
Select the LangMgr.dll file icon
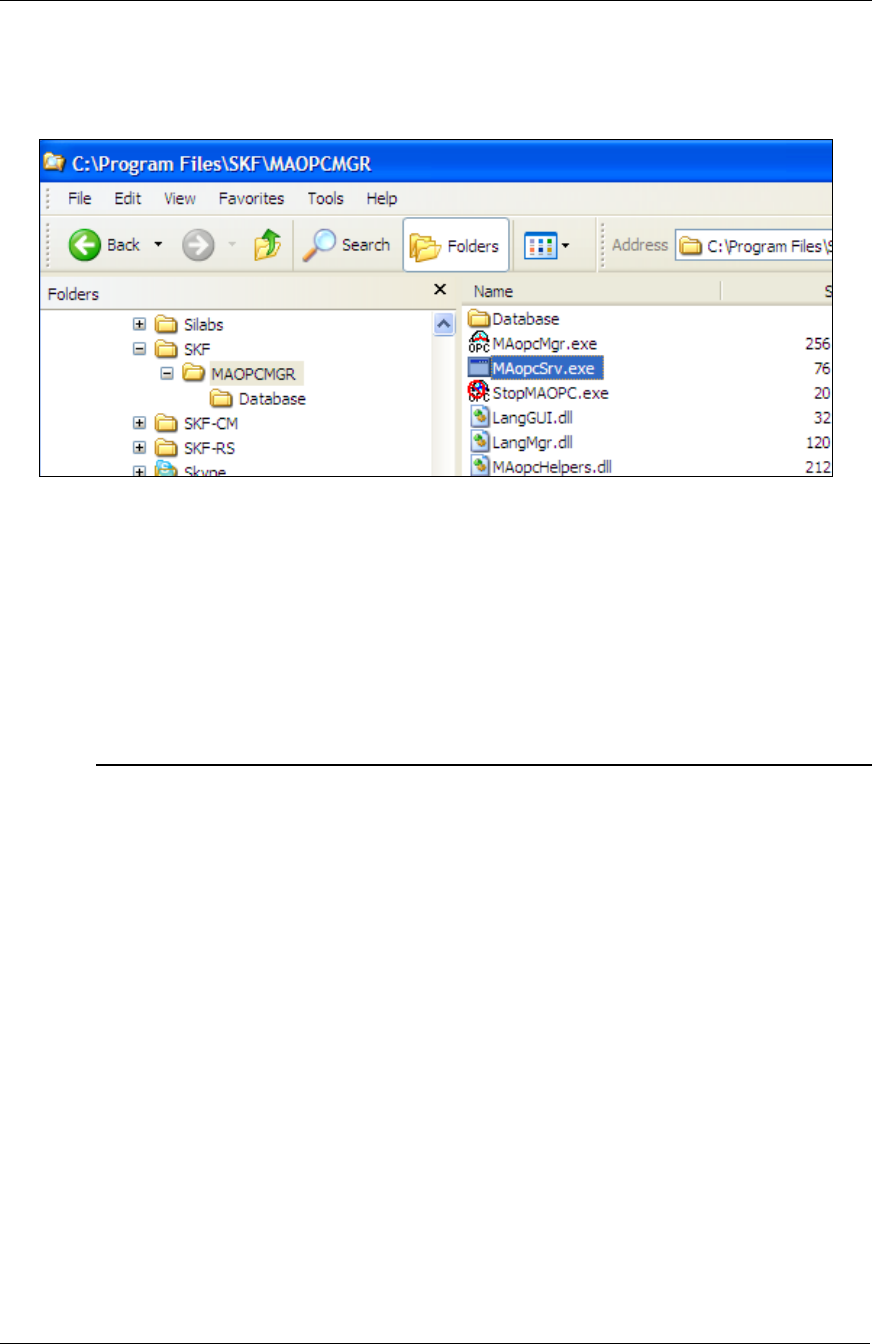point(478,441)
